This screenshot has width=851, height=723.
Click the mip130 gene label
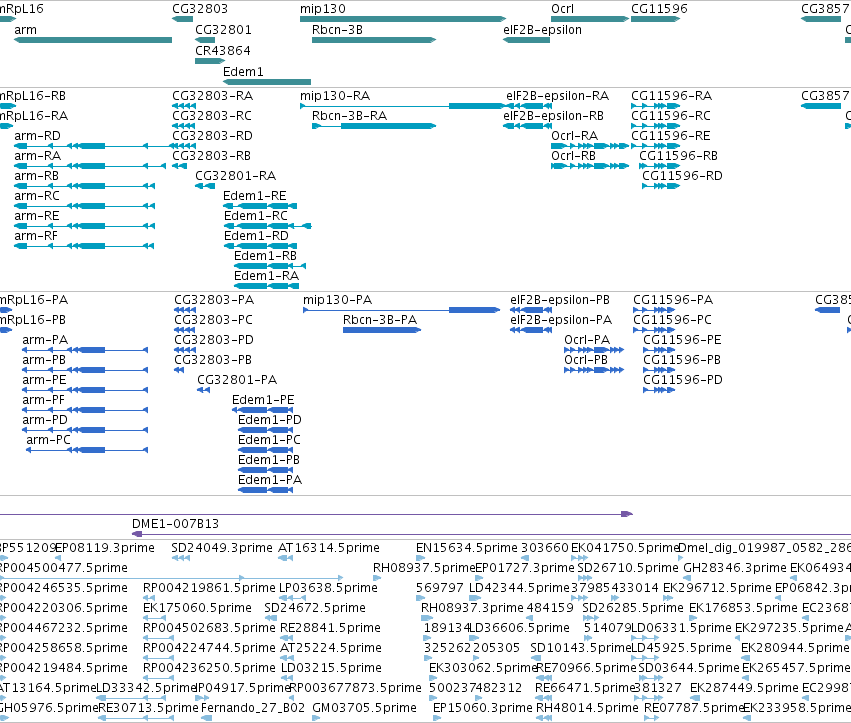tap(322, 9)
